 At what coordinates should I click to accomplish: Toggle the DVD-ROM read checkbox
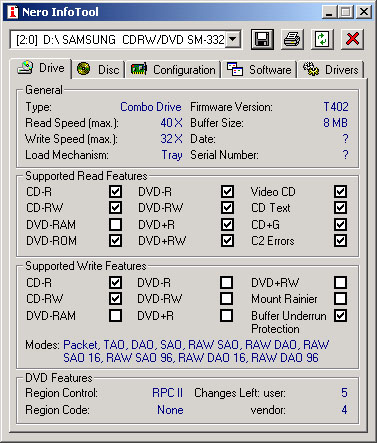click(115, 240)
